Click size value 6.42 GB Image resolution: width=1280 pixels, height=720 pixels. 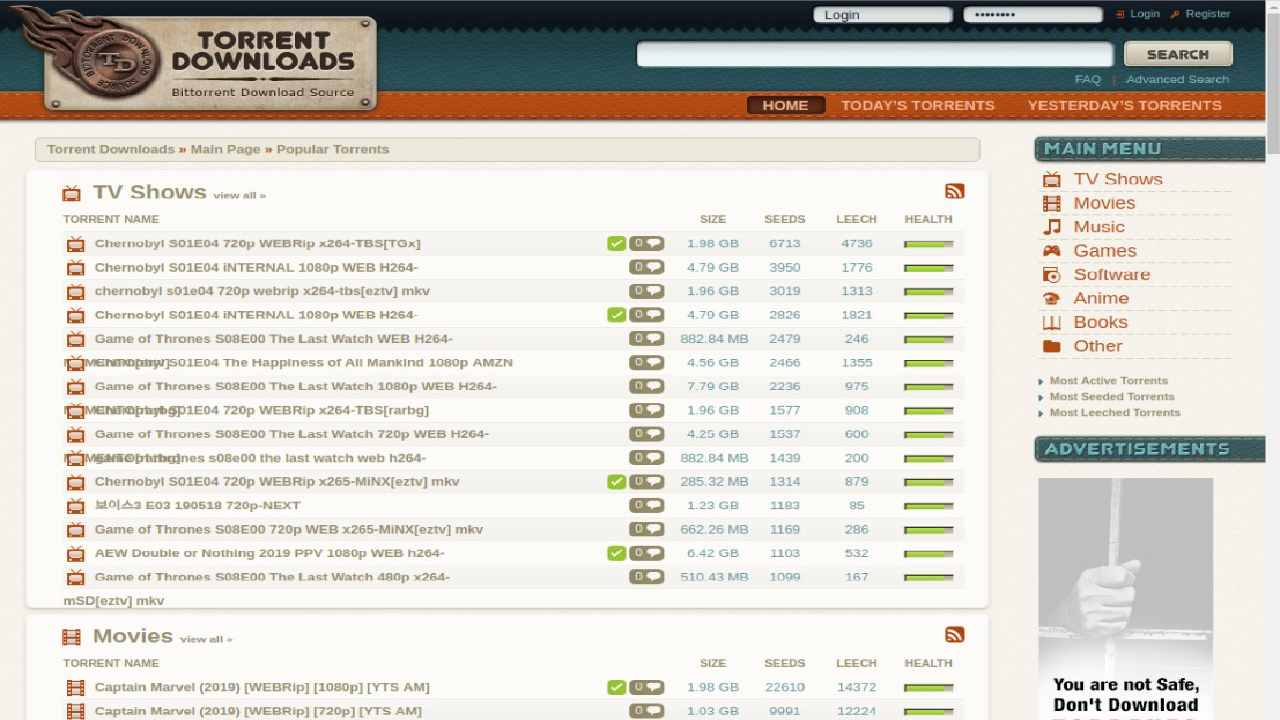click(713, 553)
